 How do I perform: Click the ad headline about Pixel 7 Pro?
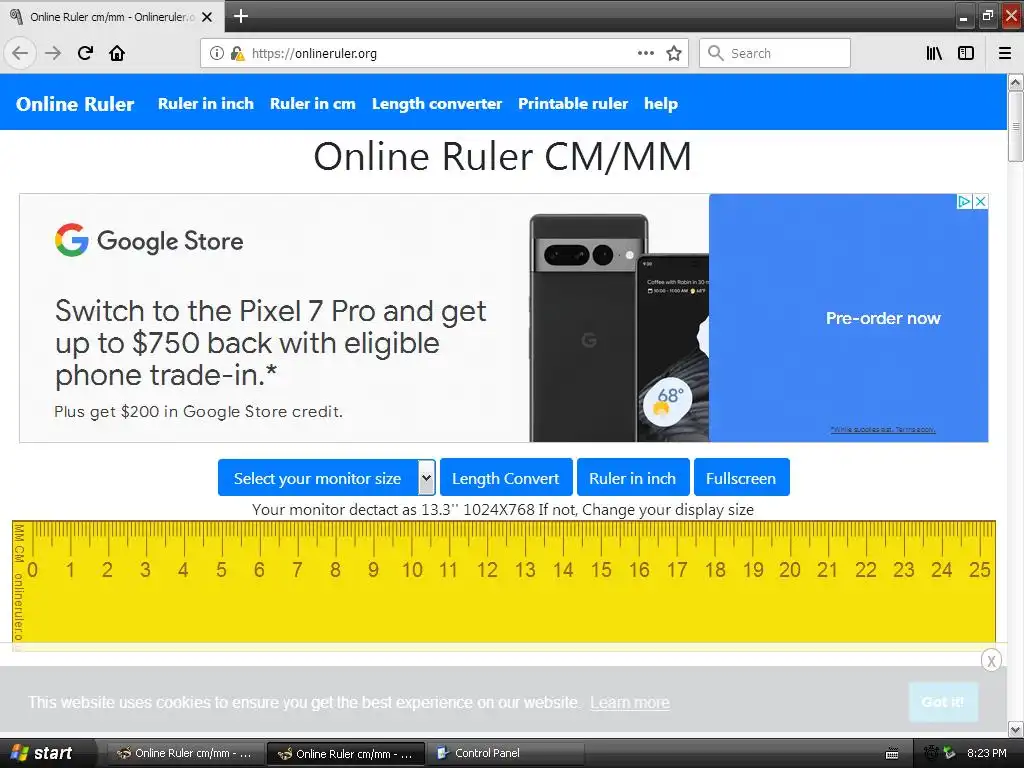pos(270,343)
